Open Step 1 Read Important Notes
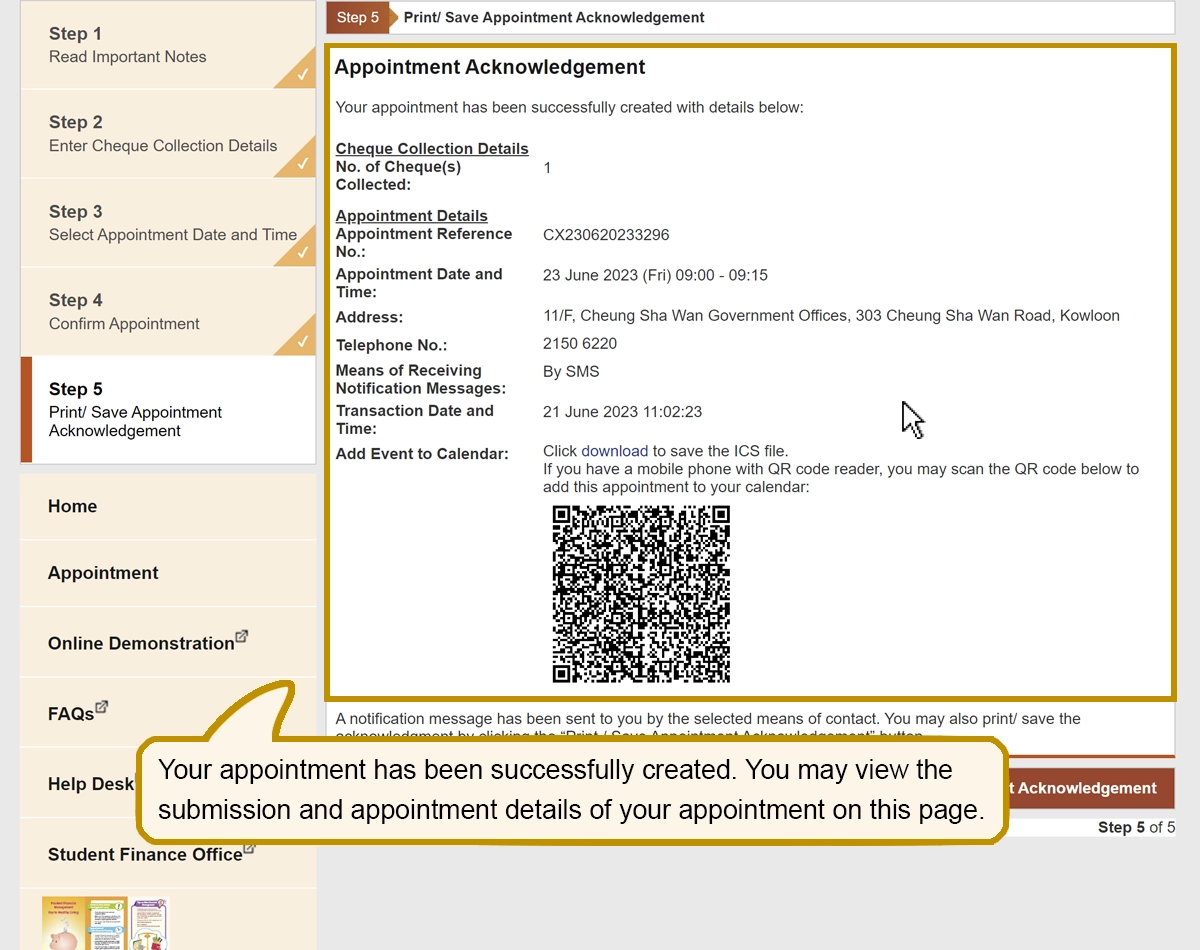The width and height of the screenshot is (1200, 950). pyautogui.click(x=168, y=45)
